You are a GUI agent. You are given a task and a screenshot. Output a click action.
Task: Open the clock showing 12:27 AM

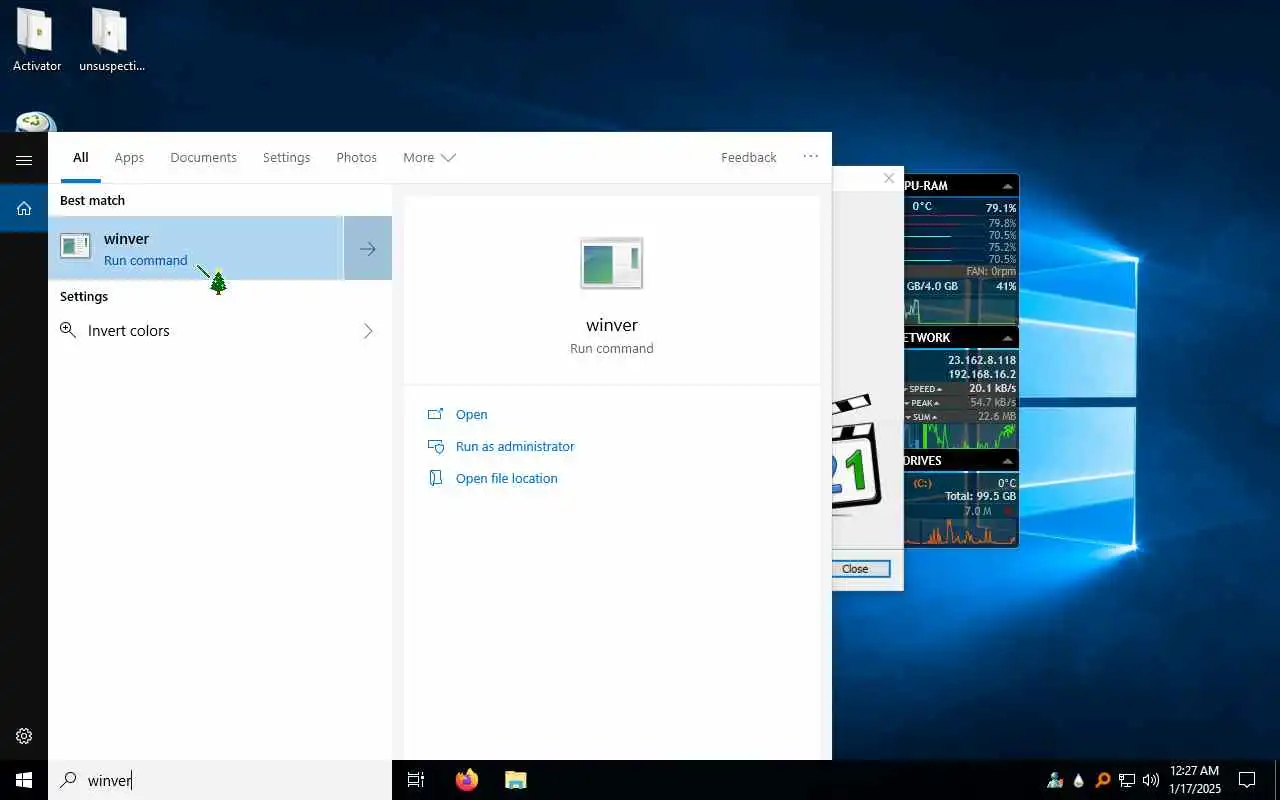pos(1194,780)
